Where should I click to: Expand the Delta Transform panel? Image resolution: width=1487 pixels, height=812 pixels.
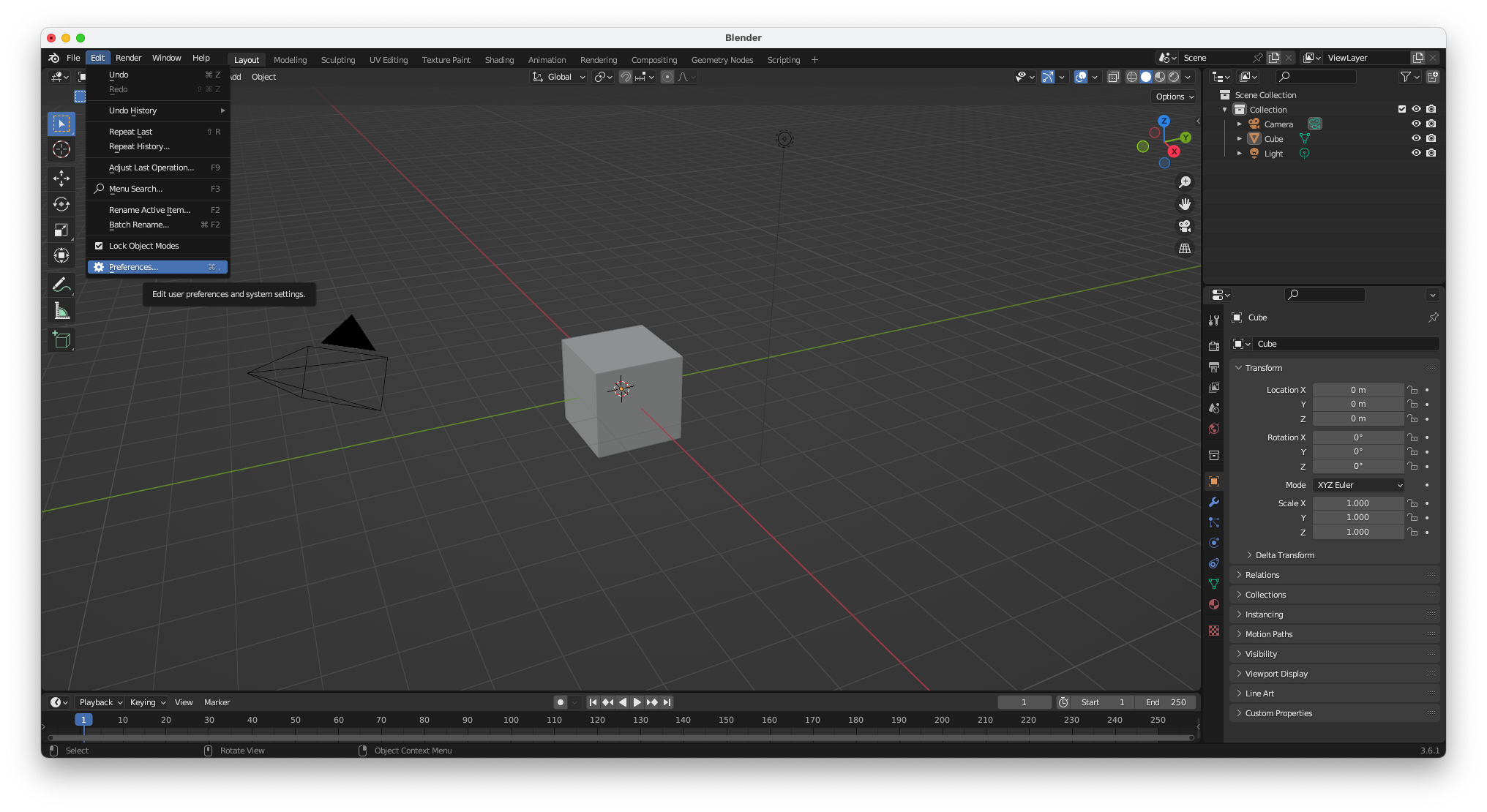1284,555
